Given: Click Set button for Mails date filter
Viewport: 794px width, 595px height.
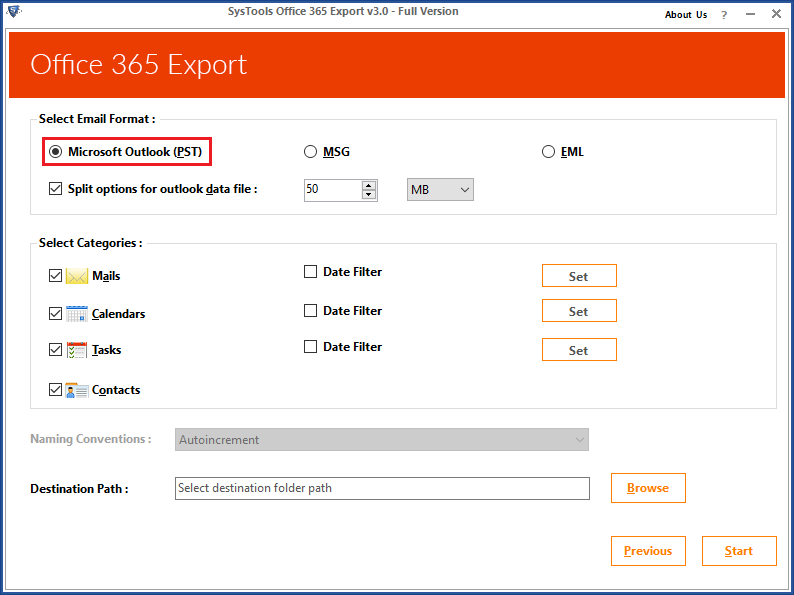Looking at the screenshot, I should pyautogui.click(x=579, y=276).
